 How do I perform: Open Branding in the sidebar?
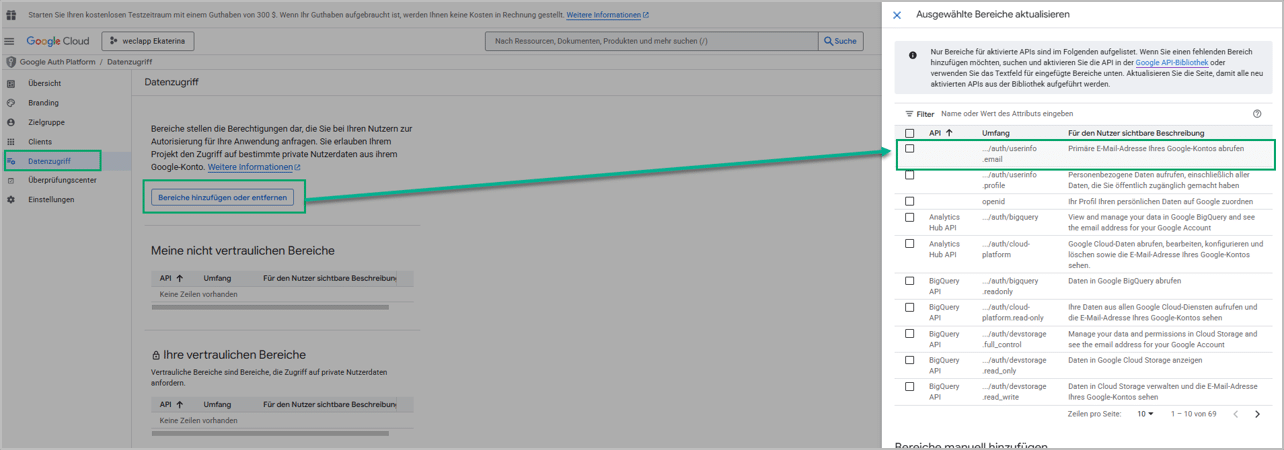pos(43,103)
